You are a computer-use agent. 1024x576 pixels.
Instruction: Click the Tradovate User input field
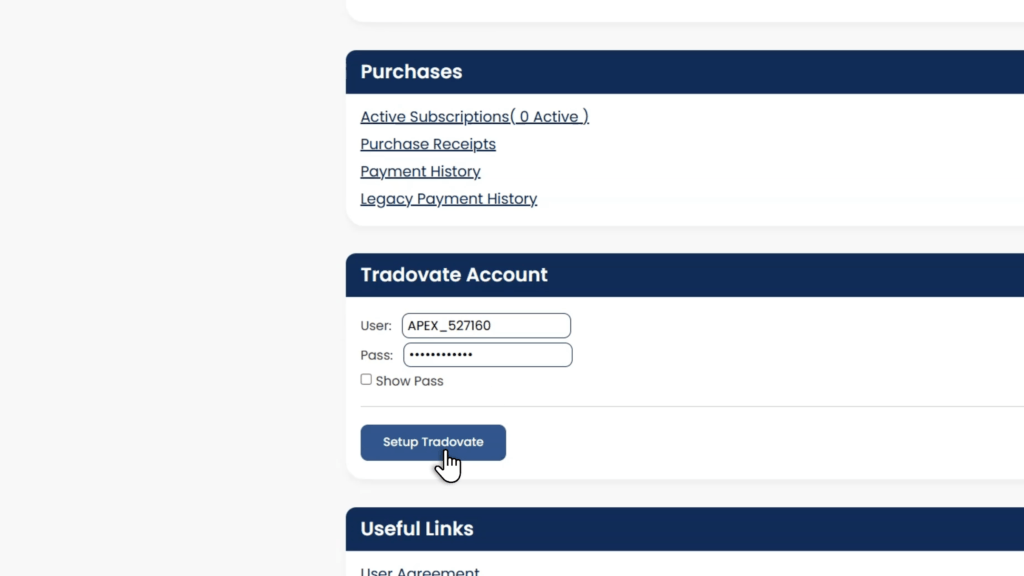pyautogui.click(x=486, y=326)
